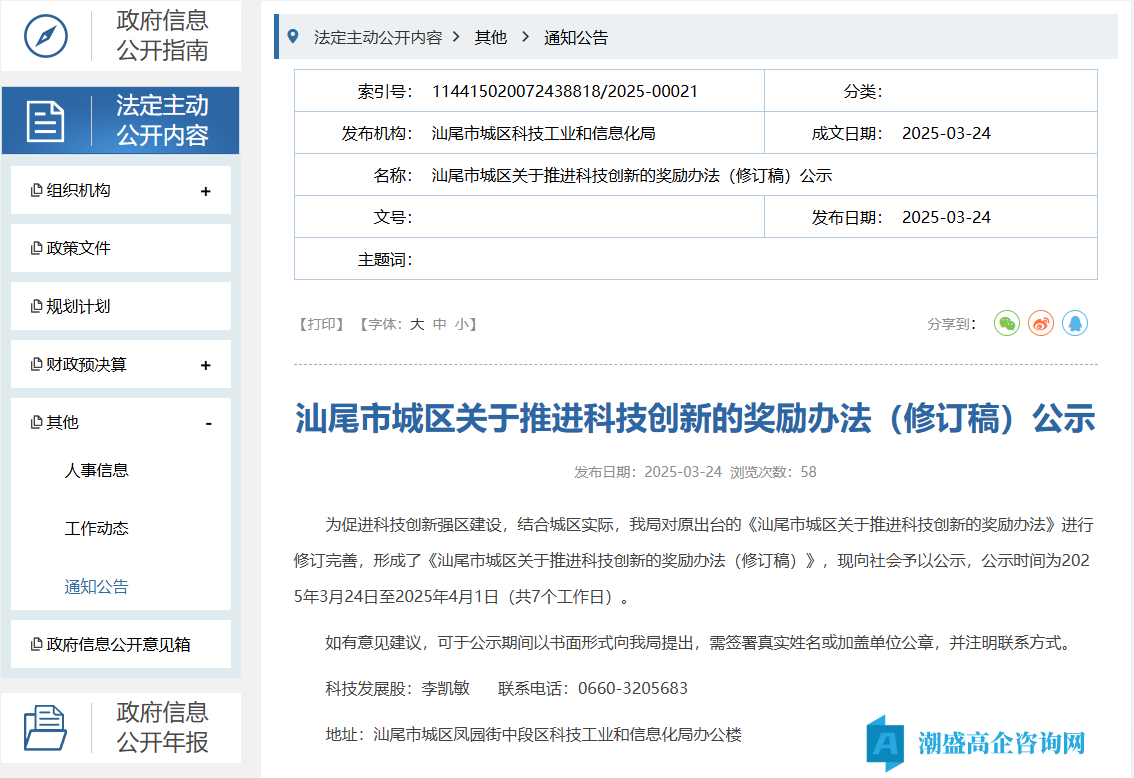Click the WeChat share icon
Viewport: 1134px width, 778px height.
pyautogui.click(x=1007, y=323)
